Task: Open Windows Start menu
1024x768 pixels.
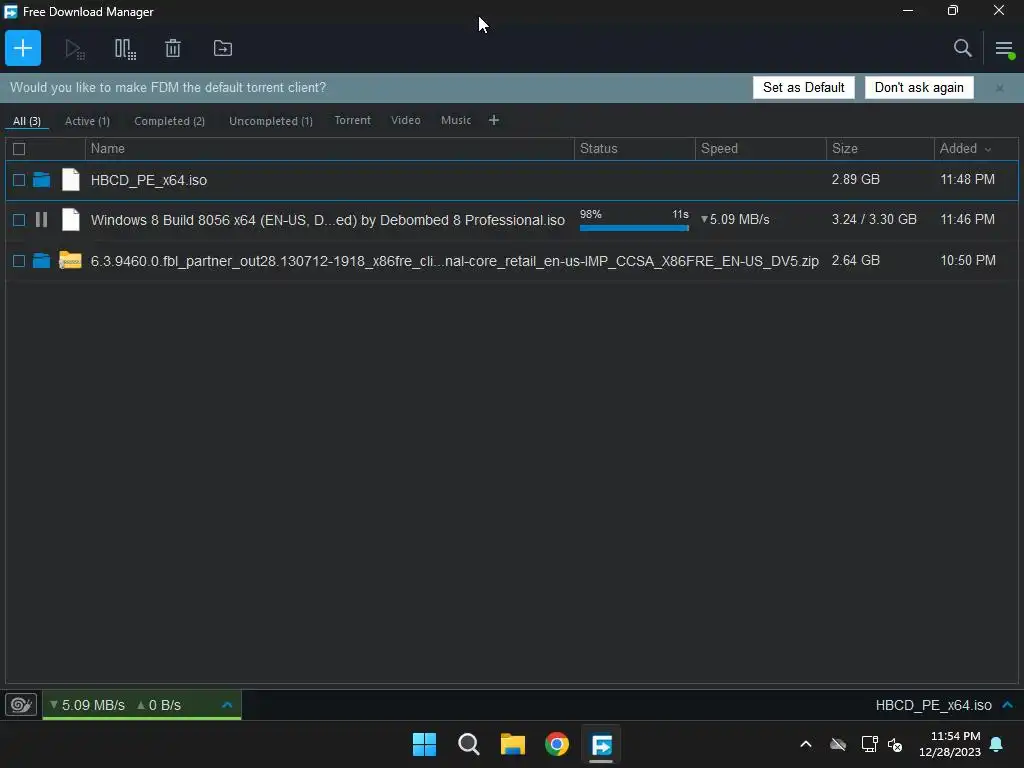Action: click(x=424, y=744)
